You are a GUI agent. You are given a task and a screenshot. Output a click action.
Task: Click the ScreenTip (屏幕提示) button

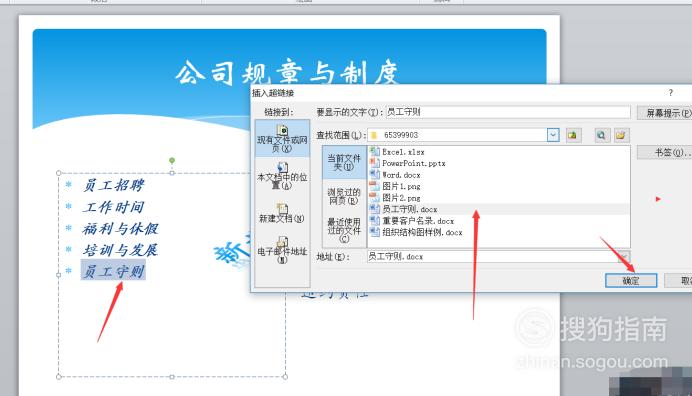(x=666, y=113)
